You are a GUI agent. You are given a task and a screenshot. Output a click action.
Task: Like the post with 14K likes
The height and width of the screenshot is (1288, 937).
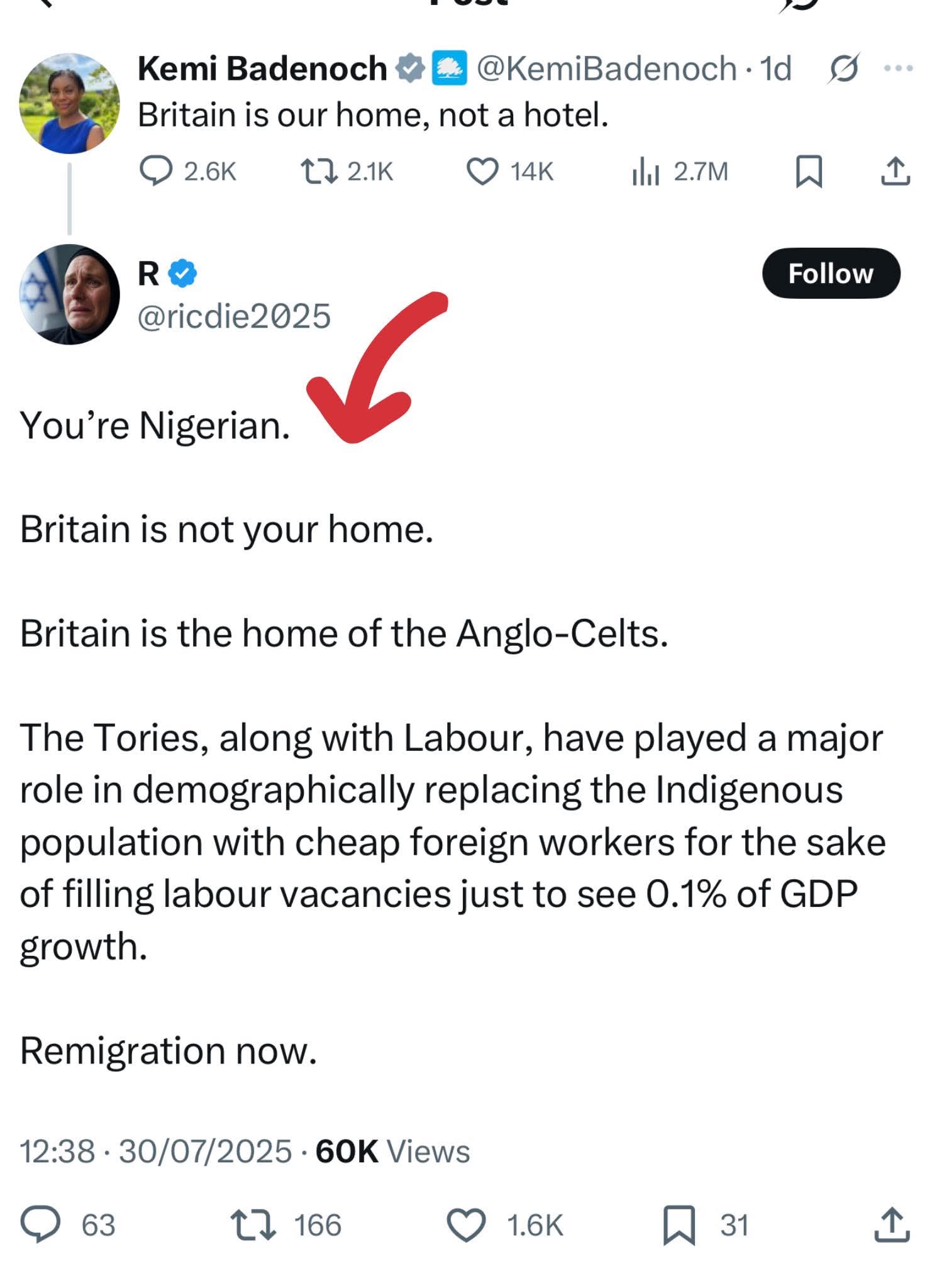tap(482, 171)
